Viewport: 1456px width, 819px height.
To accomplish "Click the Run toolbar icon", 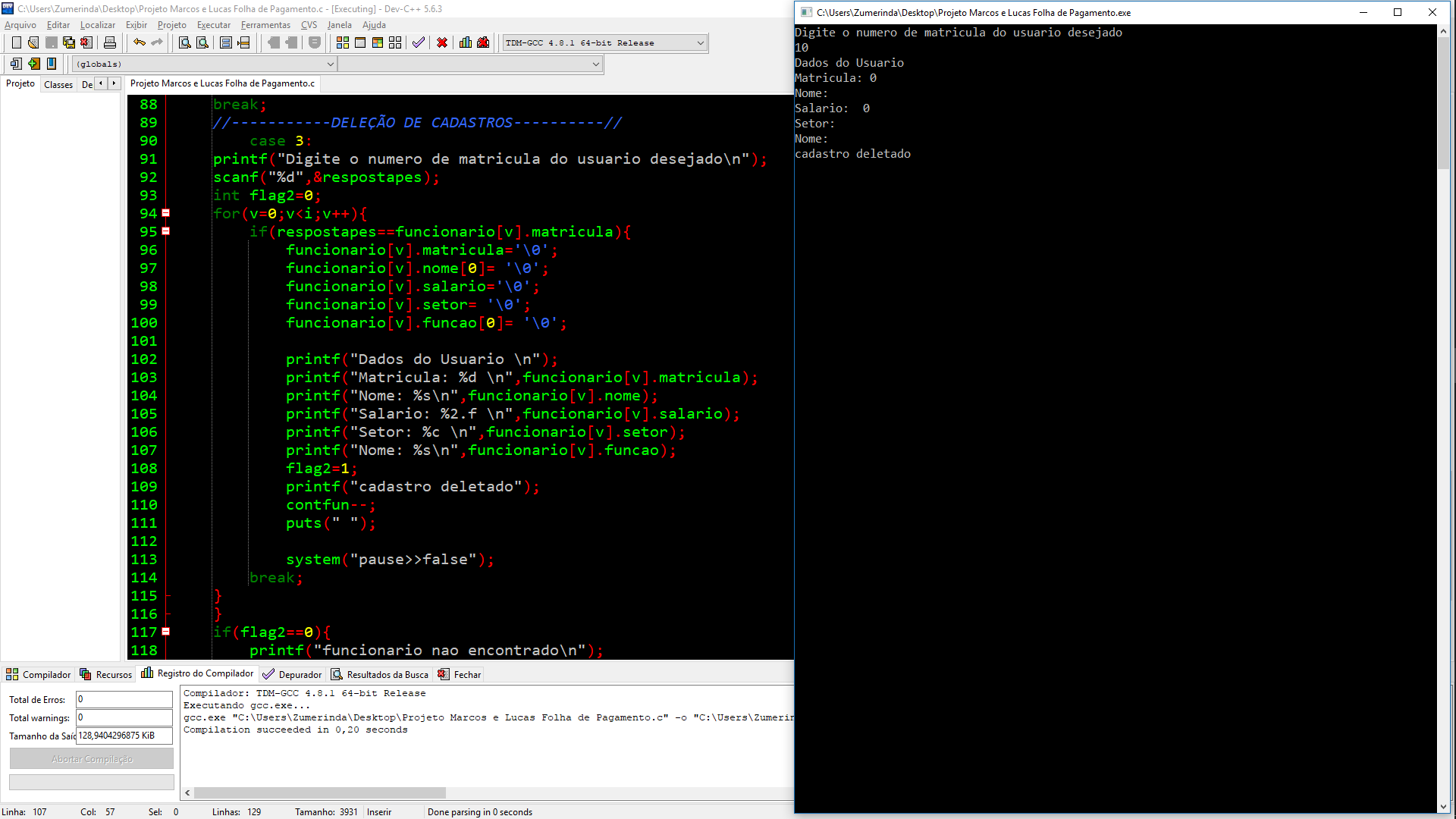I will [360, 42].
